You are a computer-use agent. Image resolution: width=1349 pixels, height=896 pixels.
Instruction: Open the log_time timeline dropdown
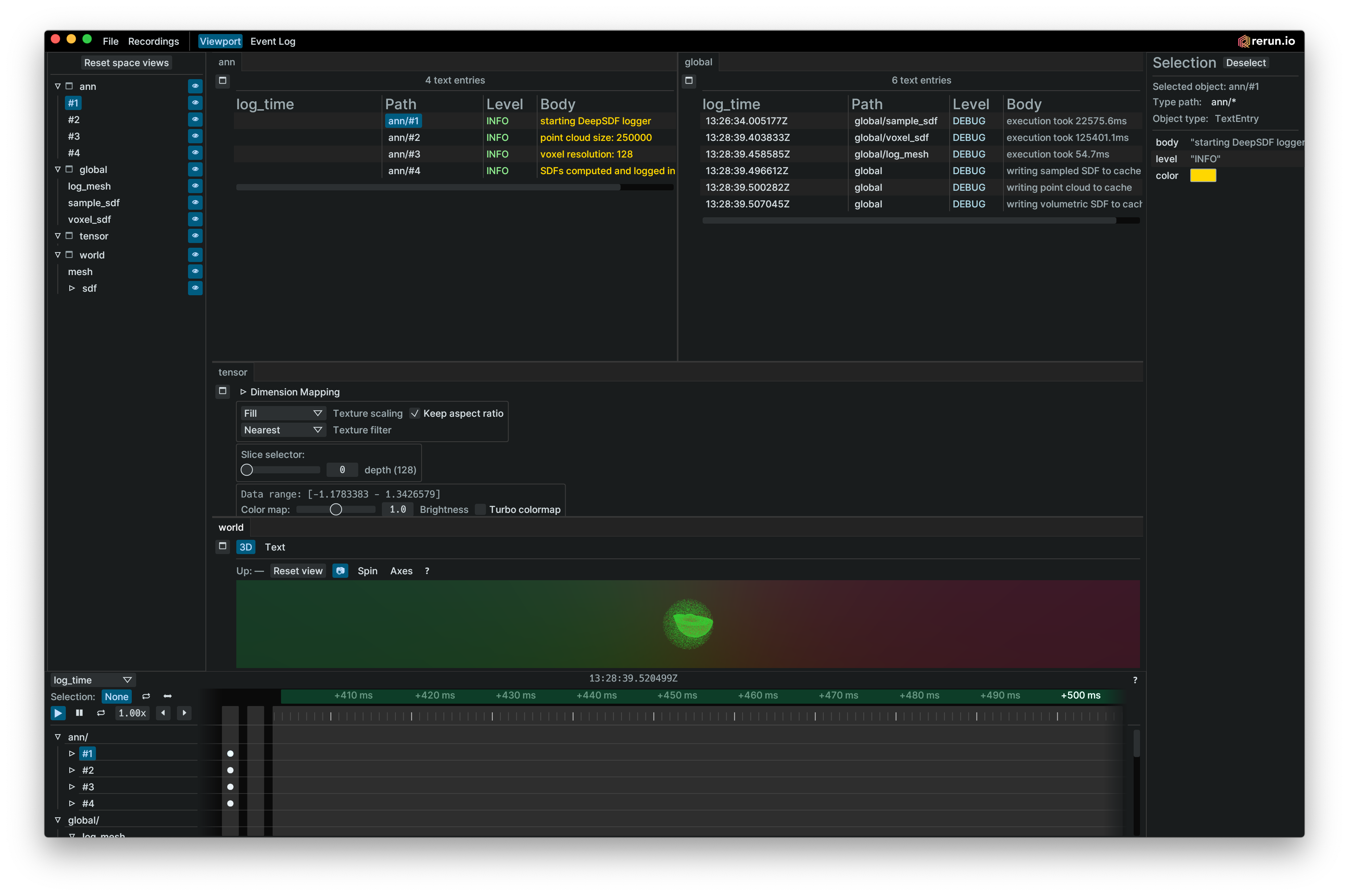pos(92,680)
